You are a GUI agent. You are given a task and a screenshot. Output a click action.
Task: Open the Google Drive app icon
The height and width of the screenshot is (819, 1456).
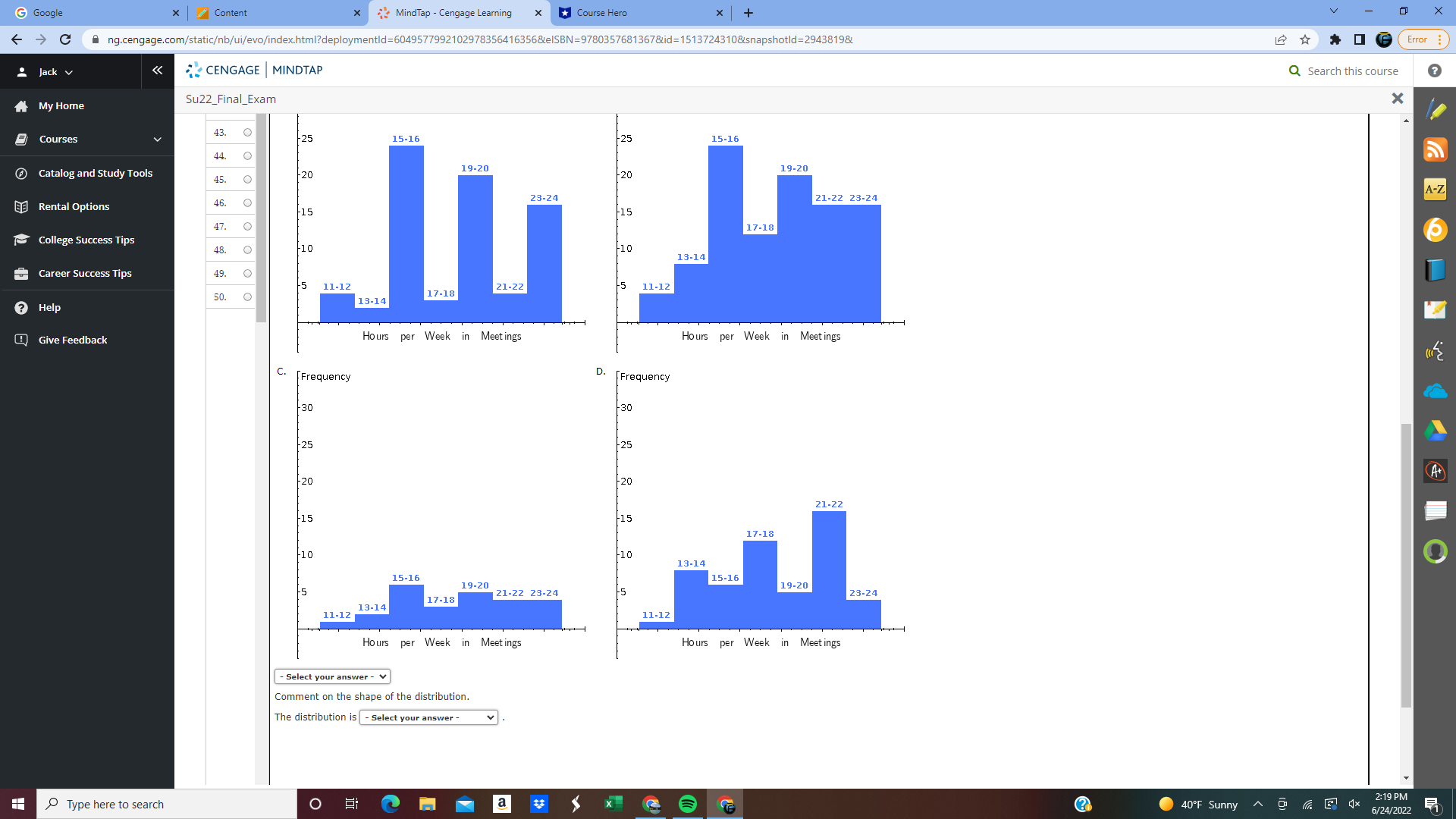coord(1435,431)
